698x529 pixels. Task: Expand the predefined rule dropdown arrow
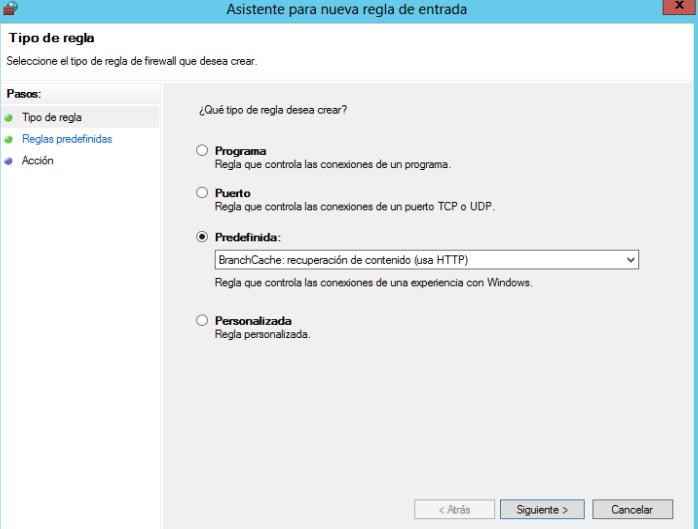pos(630,260)
